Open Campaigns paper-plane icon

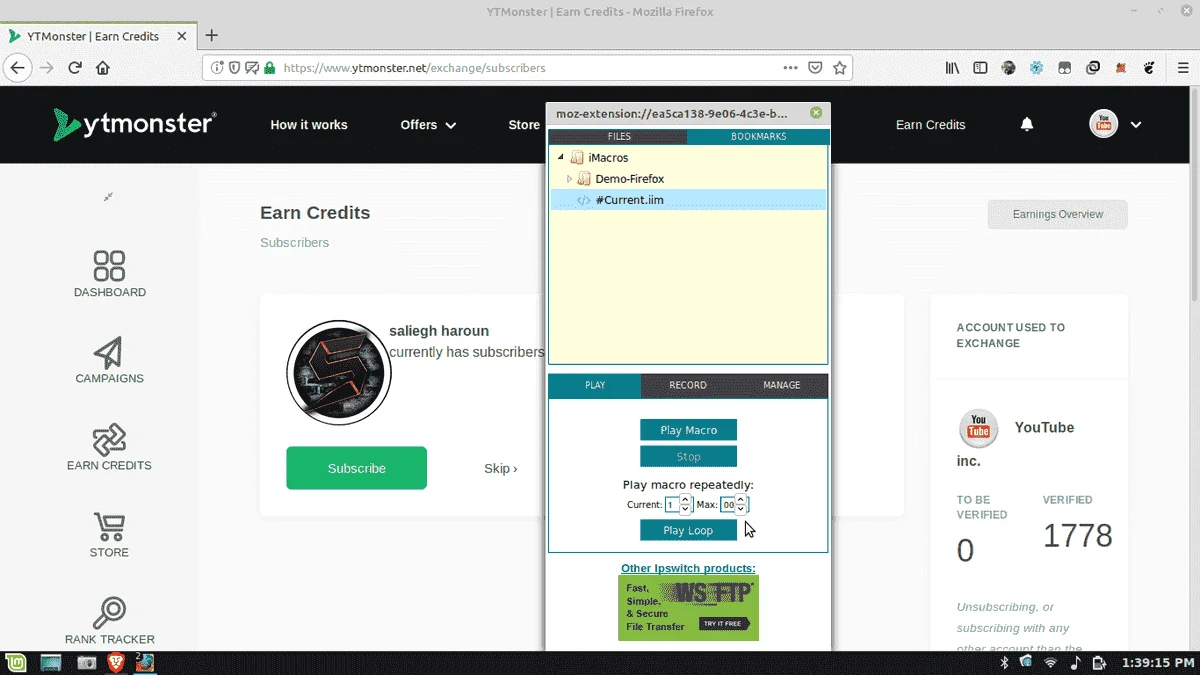click(x=109, y=352)
